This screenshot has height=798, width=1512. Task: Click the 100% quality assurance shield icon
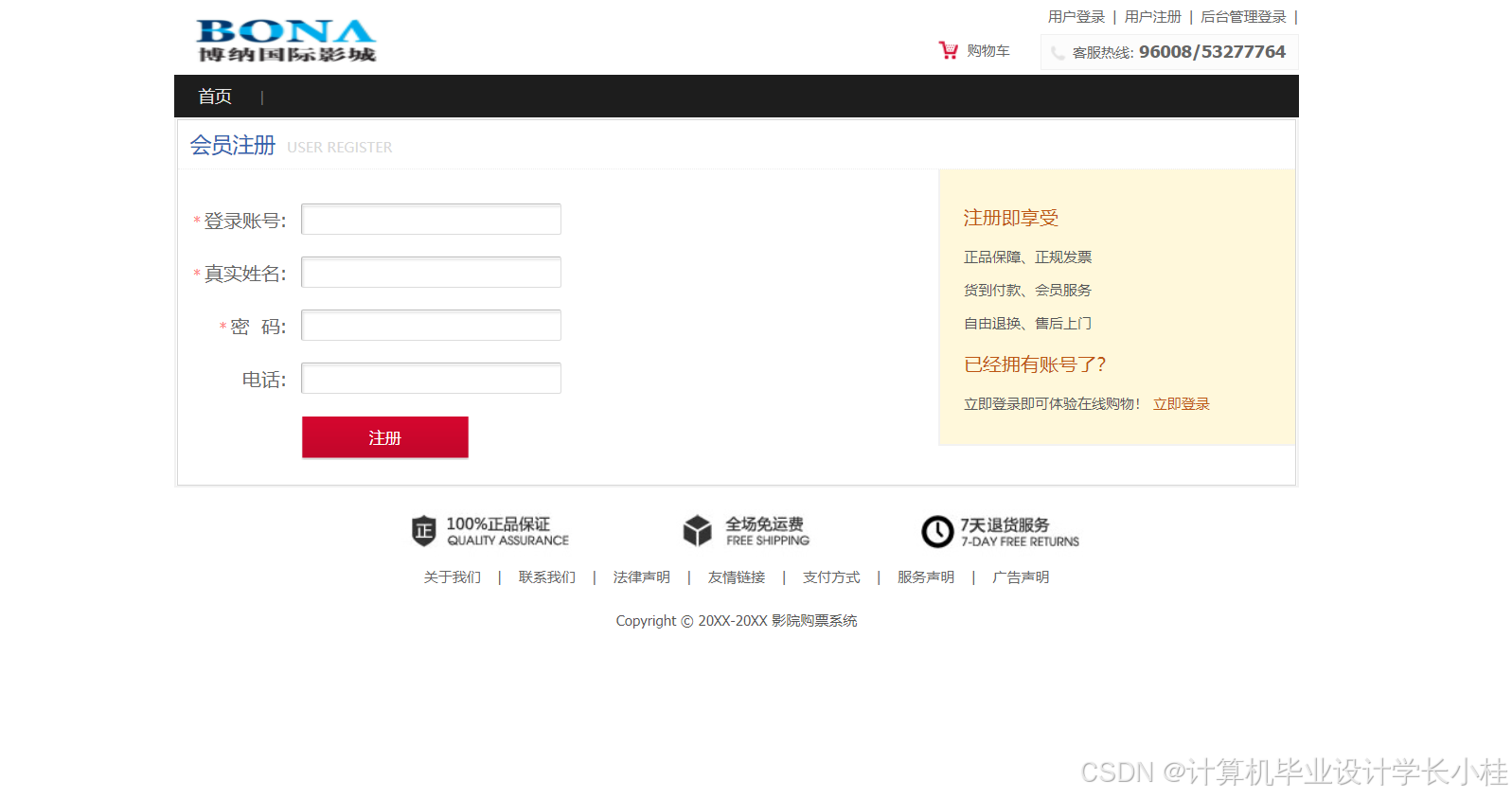point(423,531)
